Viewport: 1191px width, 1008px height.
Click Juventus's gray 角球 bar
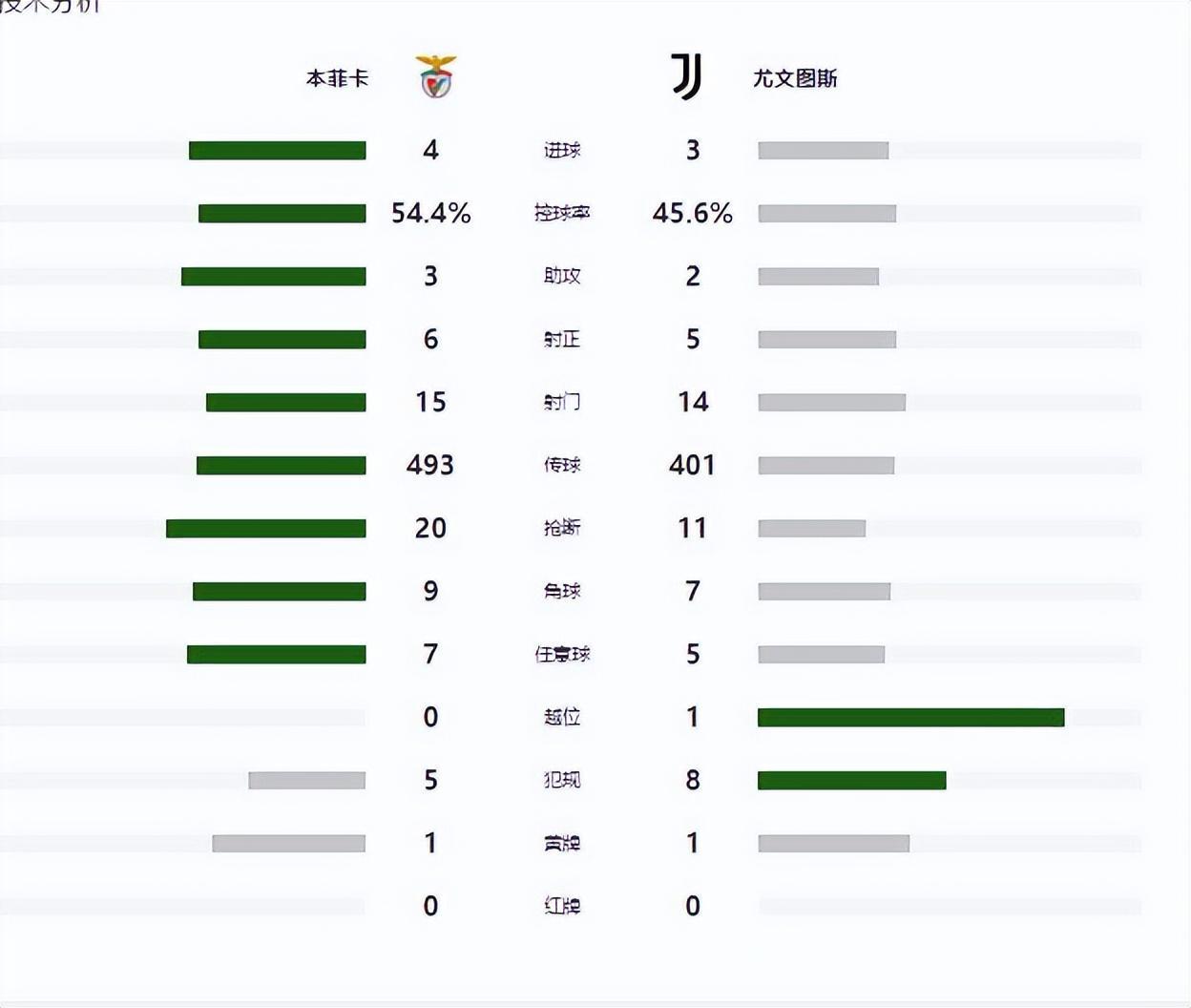click(825, 591)
